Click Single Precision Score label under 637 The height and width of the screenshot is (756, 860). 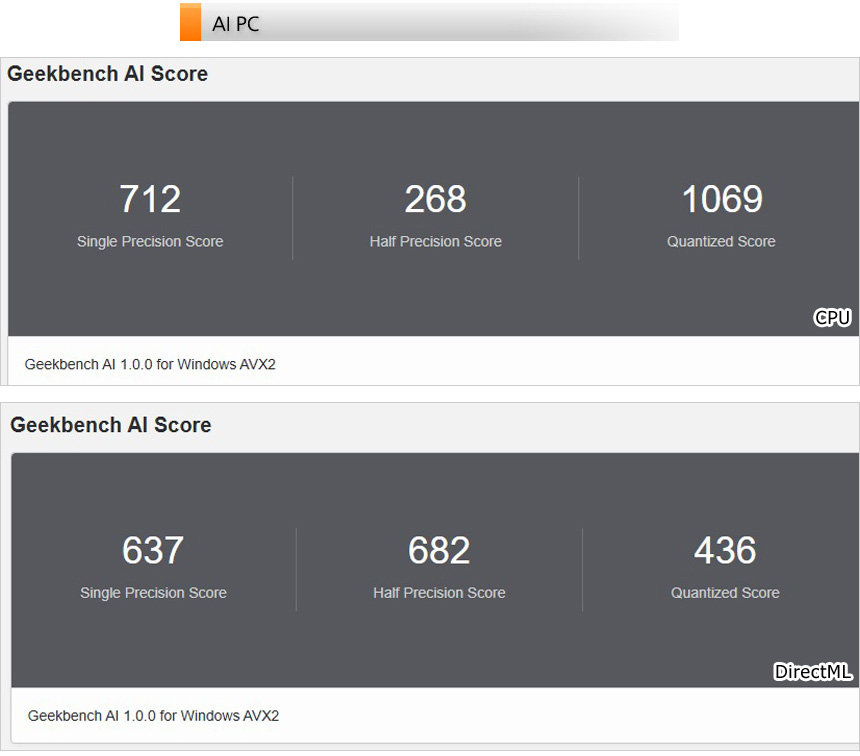153,593
